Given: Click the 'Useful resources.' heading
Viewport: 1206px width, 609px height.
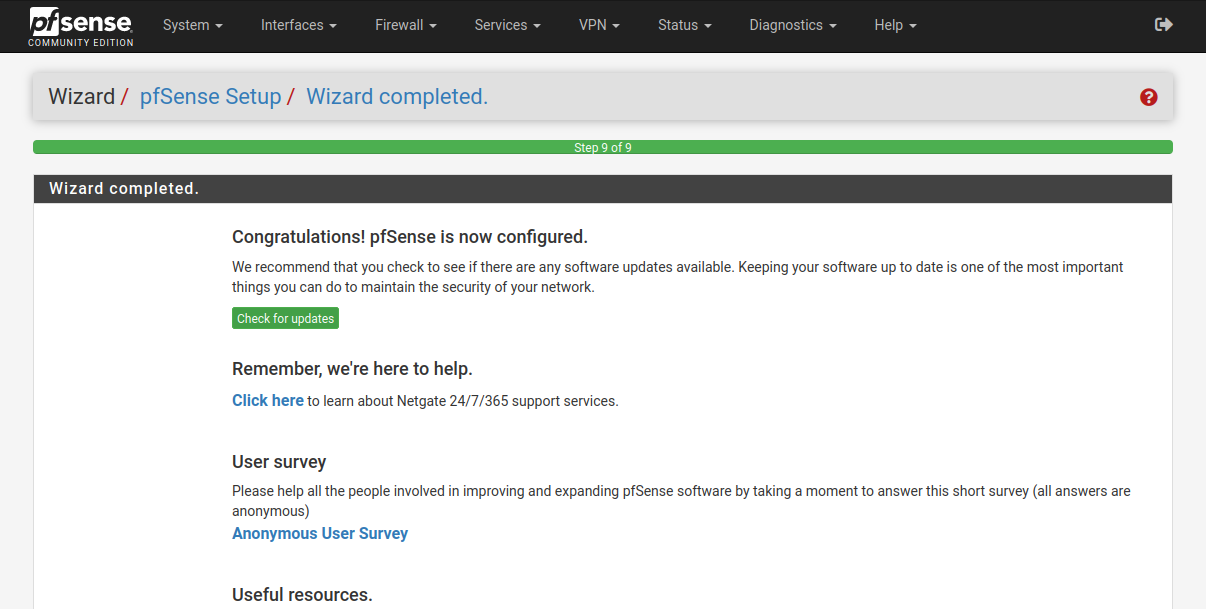Looking at the screenshot, I should click(302, 595).
